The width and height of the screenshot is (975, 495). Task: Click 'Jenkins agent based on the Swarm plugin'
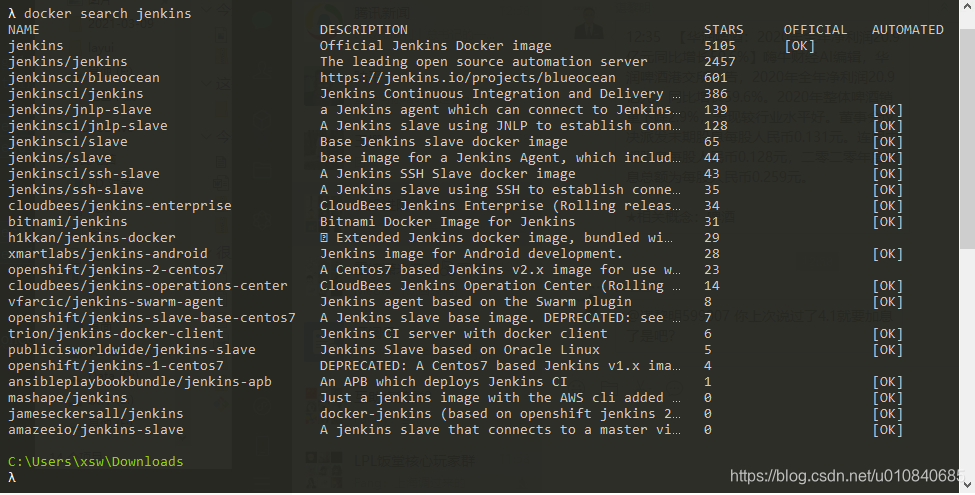click(476, 302)
